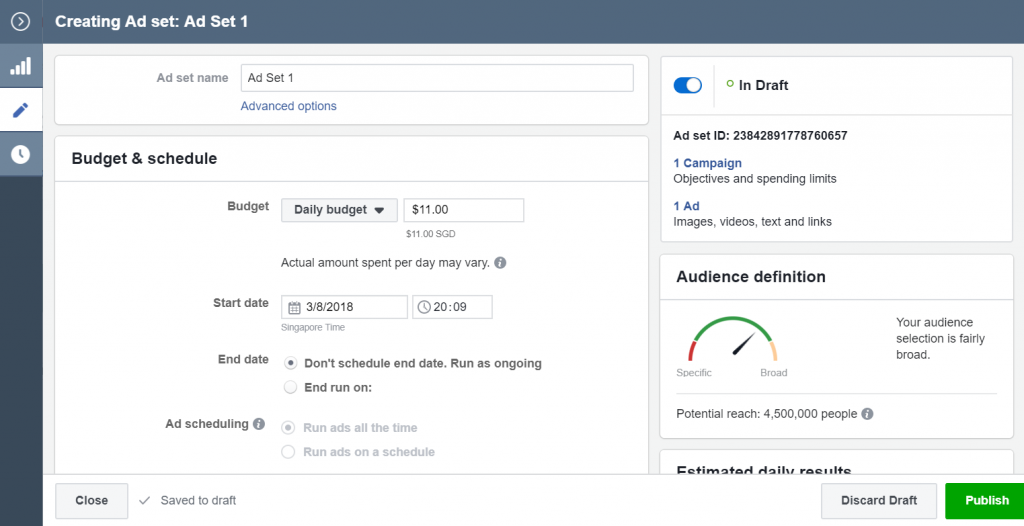Open the start date calendar icon
The image size is (1024, 526).
[295, 307]
